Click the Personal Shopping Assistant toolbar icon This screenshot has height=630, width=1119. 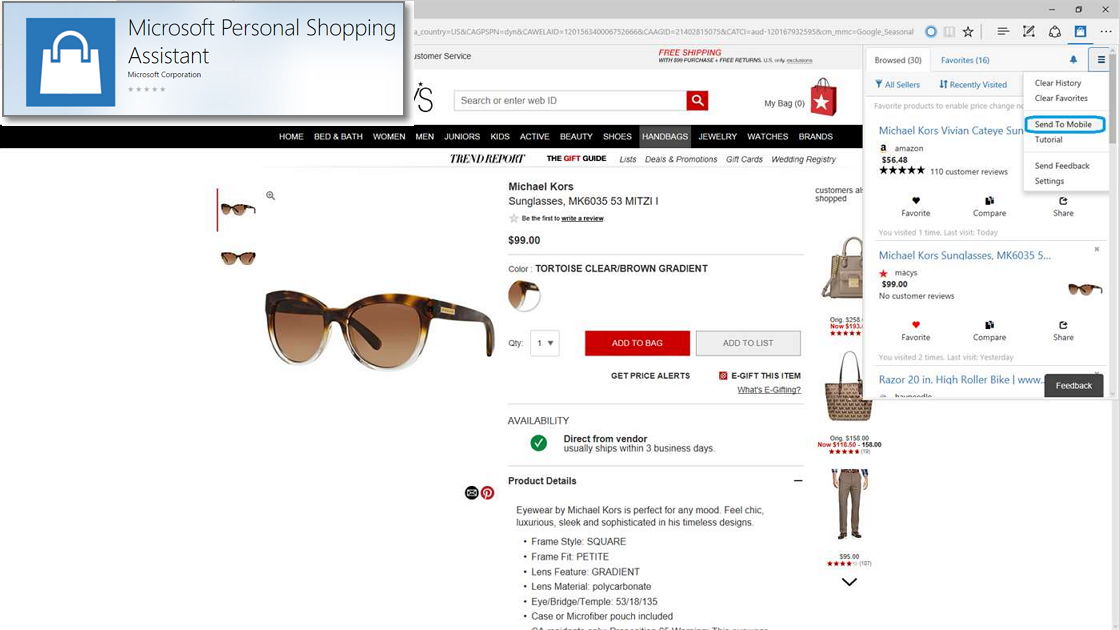(x=1080, y=31)
